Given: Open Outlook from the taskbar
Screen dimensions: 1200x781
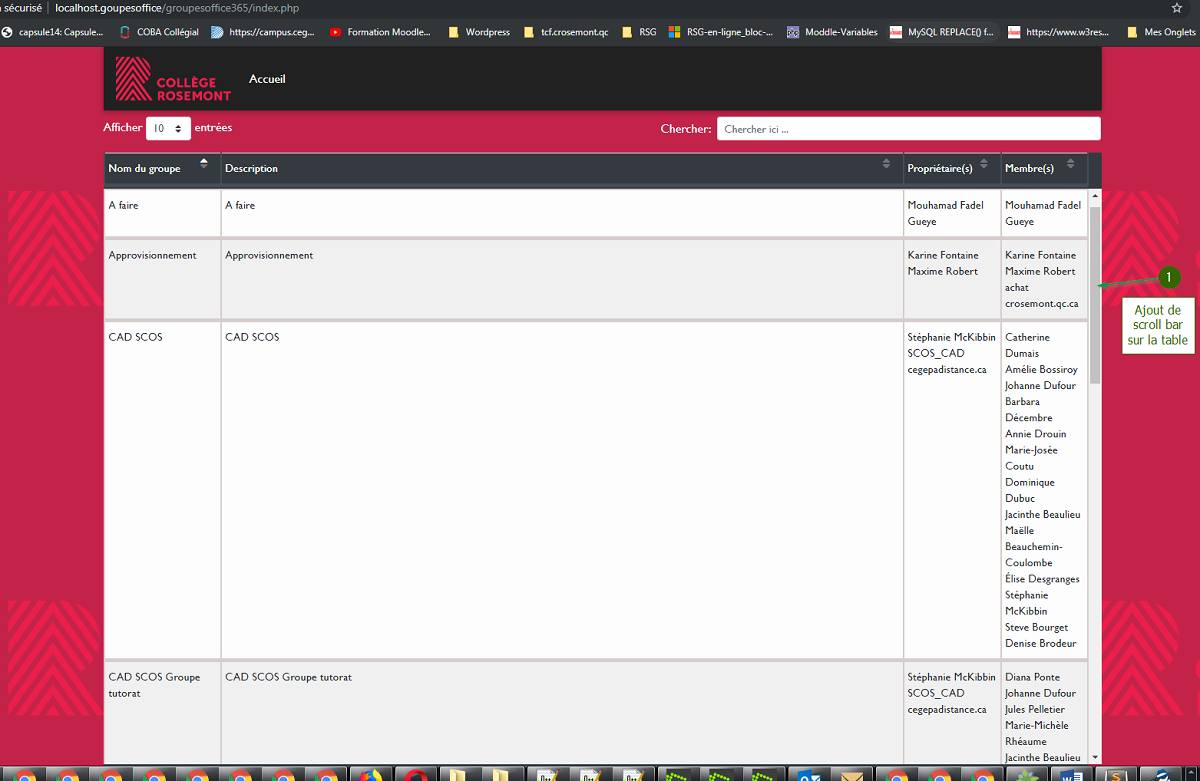Looking at the screenshot, I should coord(808,774).
